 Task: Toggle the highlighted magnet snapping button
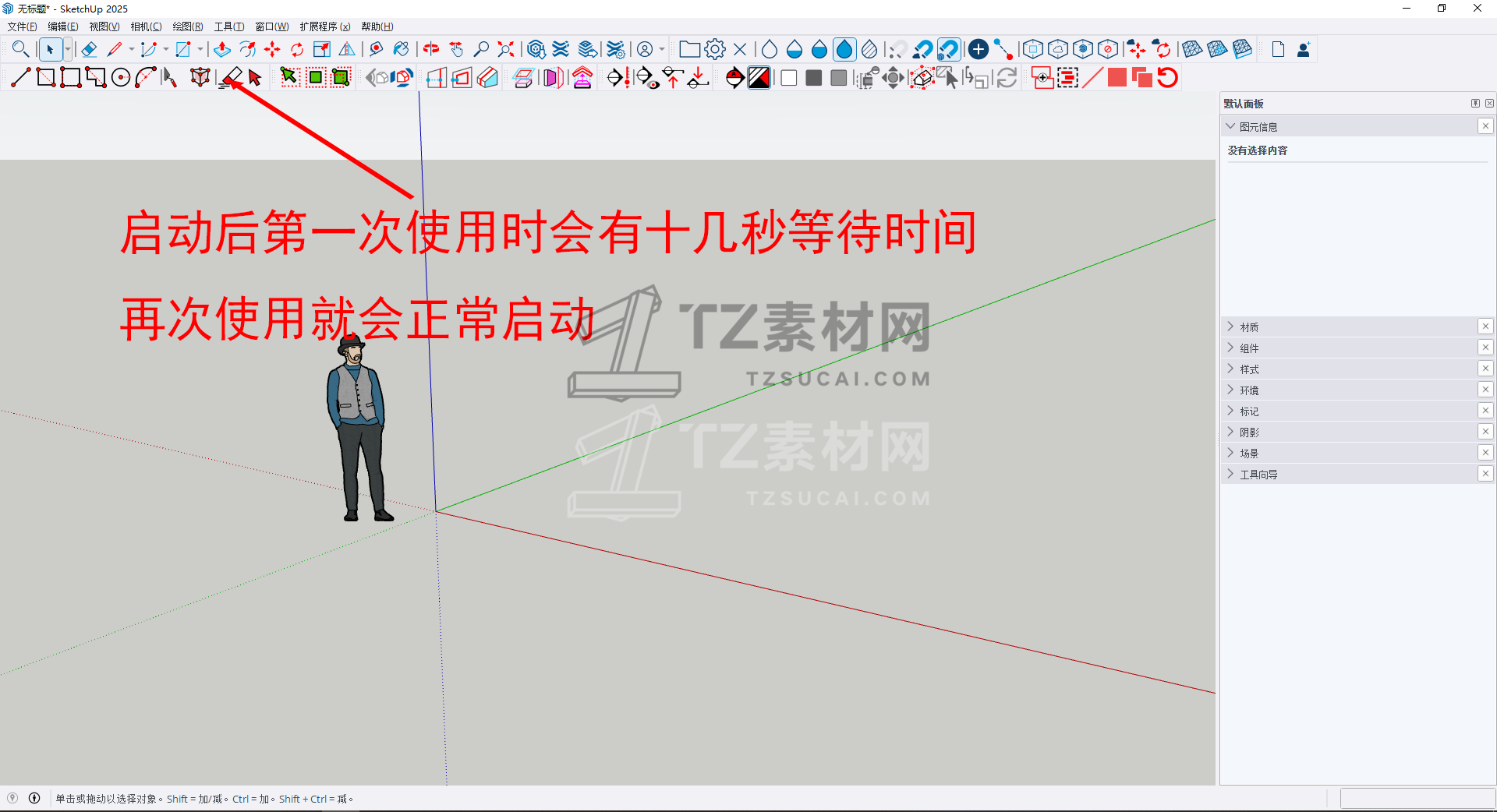tap(949, 50)
